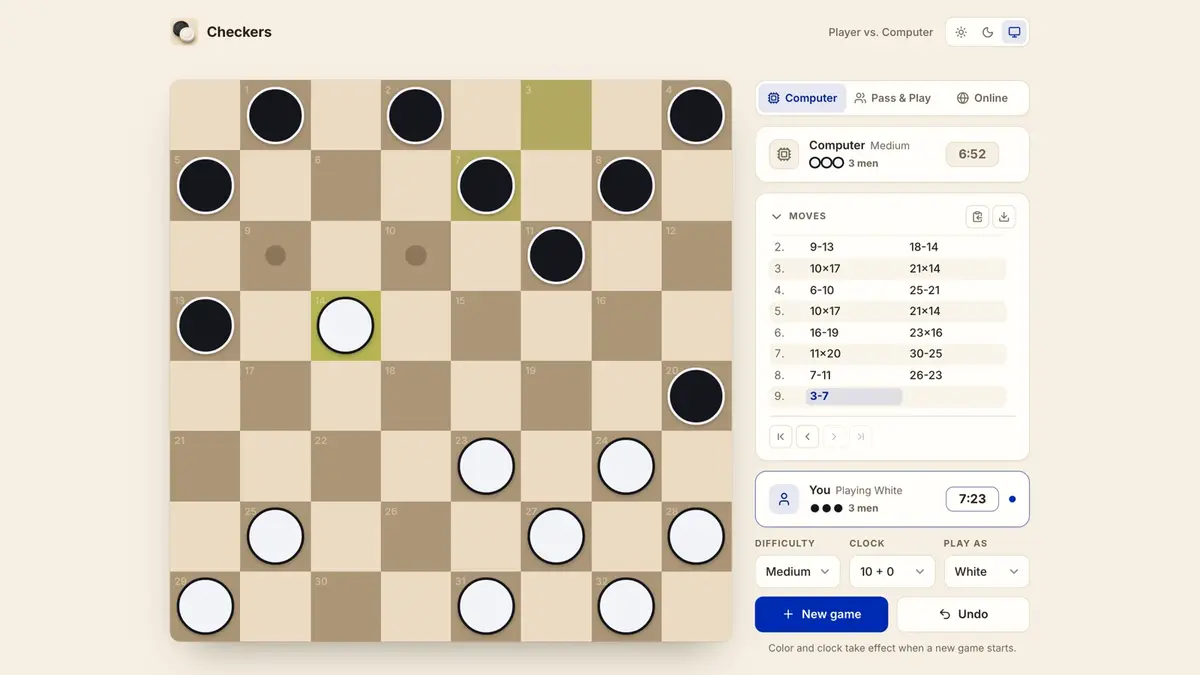Screen dimensions: 1200x675
Task: Click the computer clock 6:52
Action: (972, 154)
